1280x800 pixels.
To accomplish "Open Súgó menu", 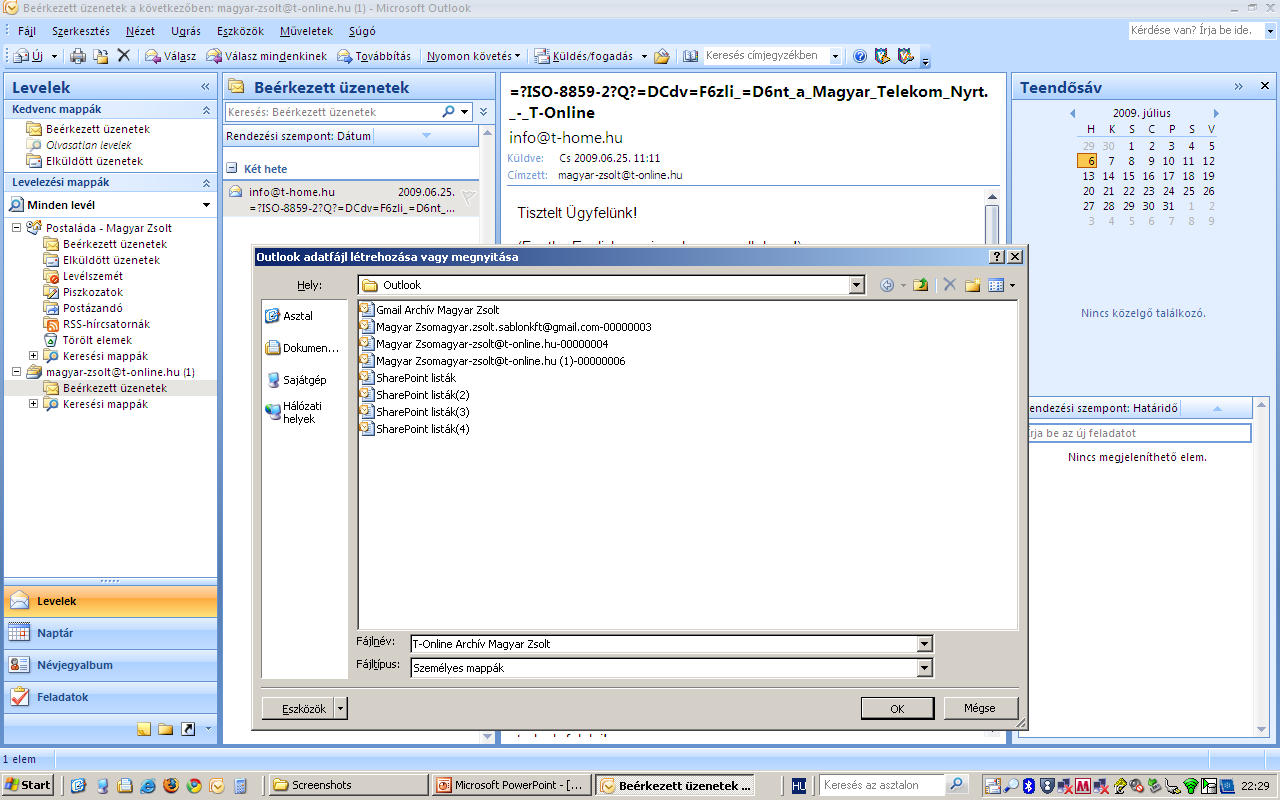I will pyautogui.click(x=361, y=31).
